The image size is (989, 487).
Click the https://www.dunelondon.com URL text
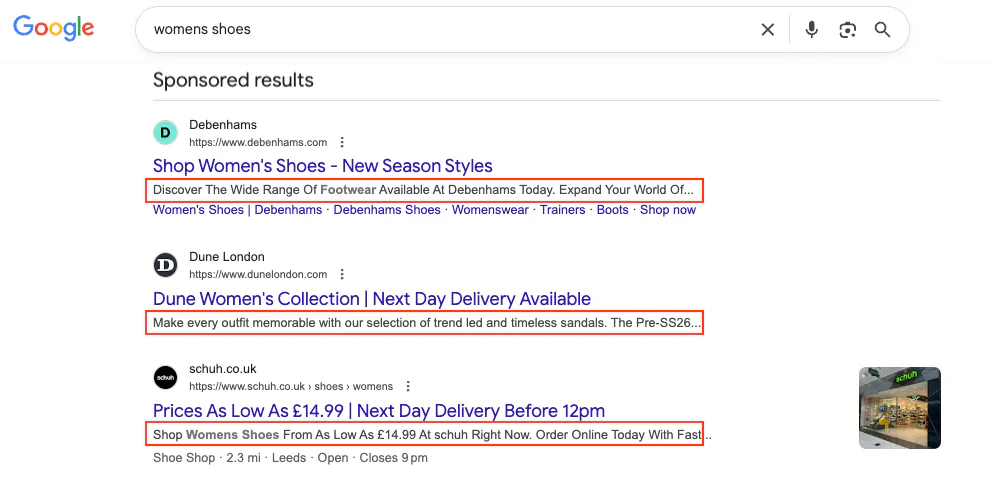pyautogui.click(x=258, y=274)
